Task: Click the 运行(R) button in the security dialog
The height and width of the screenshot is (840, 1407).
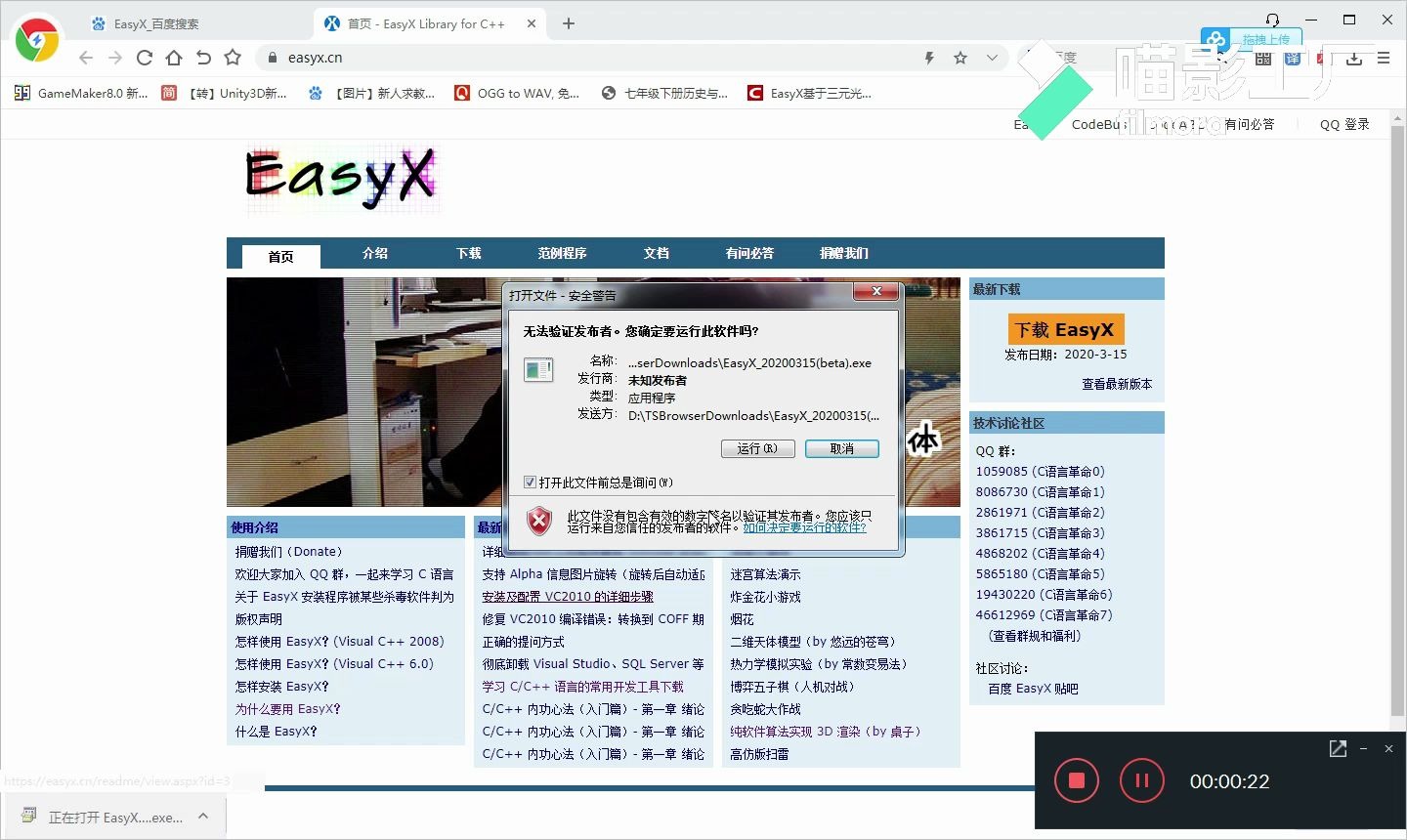Action: [758, 448]
